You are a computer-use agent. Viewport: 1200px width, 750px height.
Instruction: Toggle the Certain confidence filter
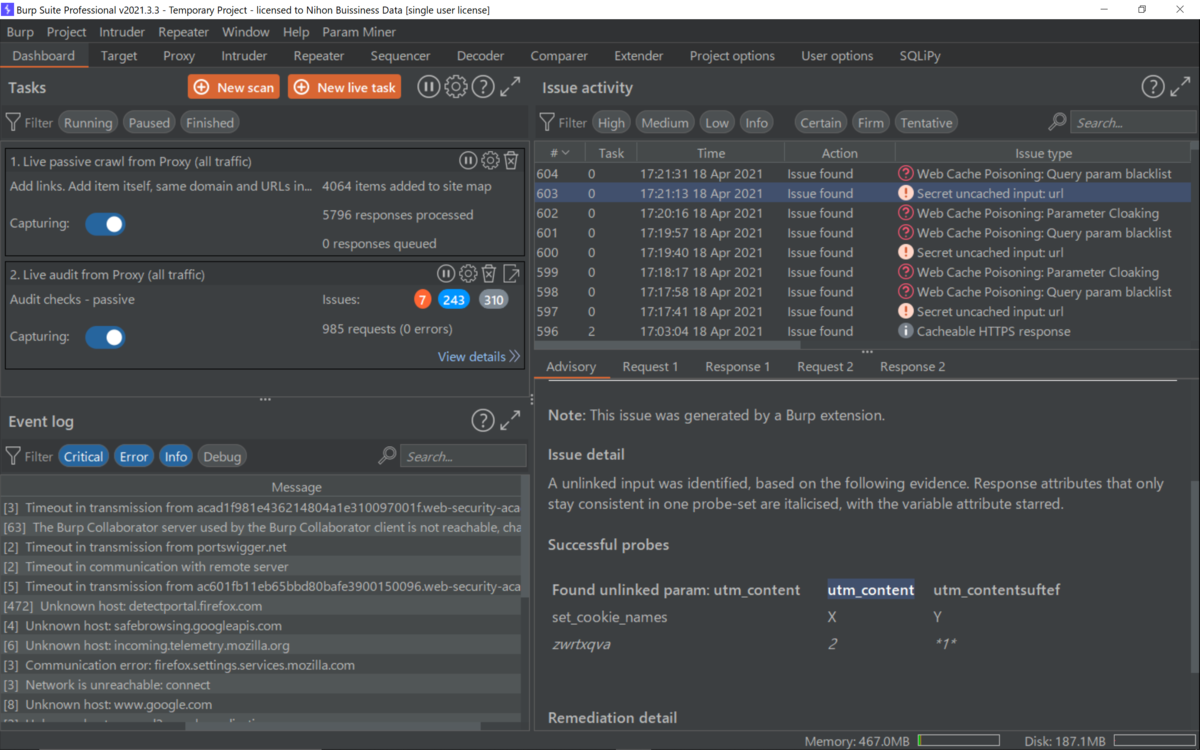[821, 123]
